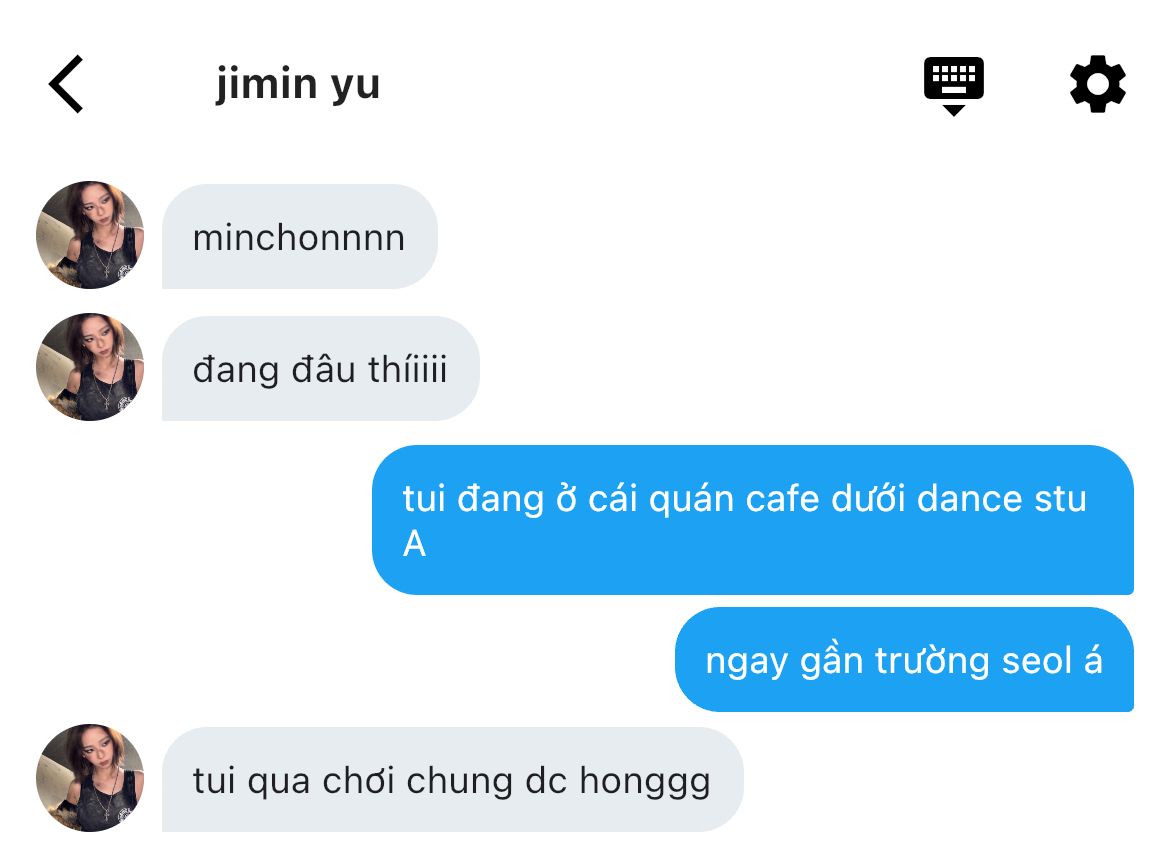Select the 'đang đâu thíiiii' message bubble
Image resolution: width=1170 pixels, height=848 pixels.
click(320, 369)
